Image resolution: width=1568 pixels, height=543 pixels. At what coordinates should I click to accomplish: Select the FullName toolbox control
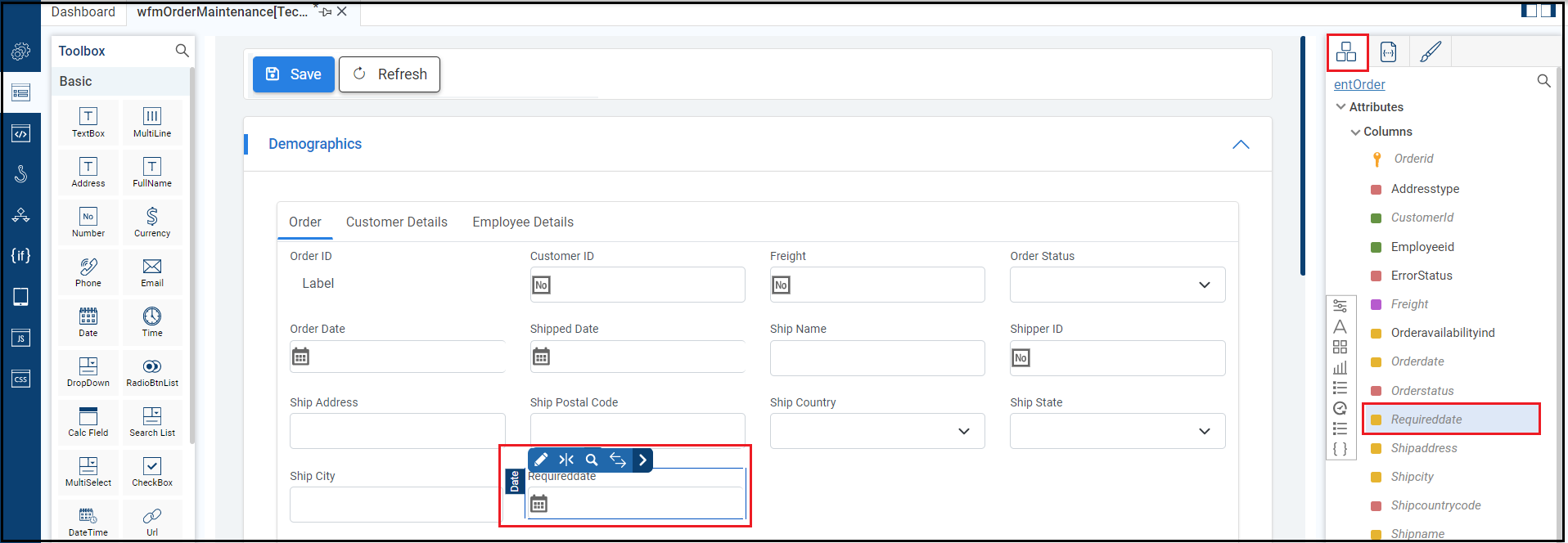point(152,172)
